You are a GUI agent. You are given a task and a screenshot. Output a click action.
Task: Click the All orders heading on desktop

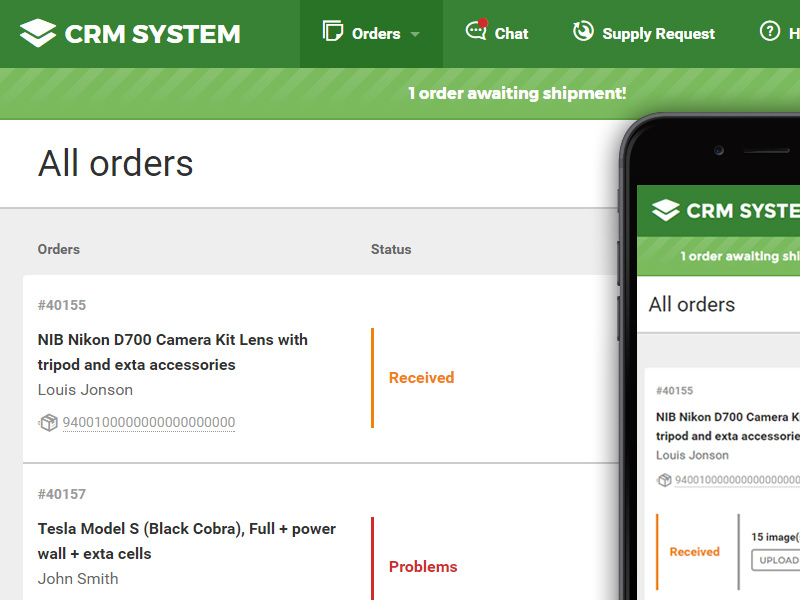click(115, 163)
